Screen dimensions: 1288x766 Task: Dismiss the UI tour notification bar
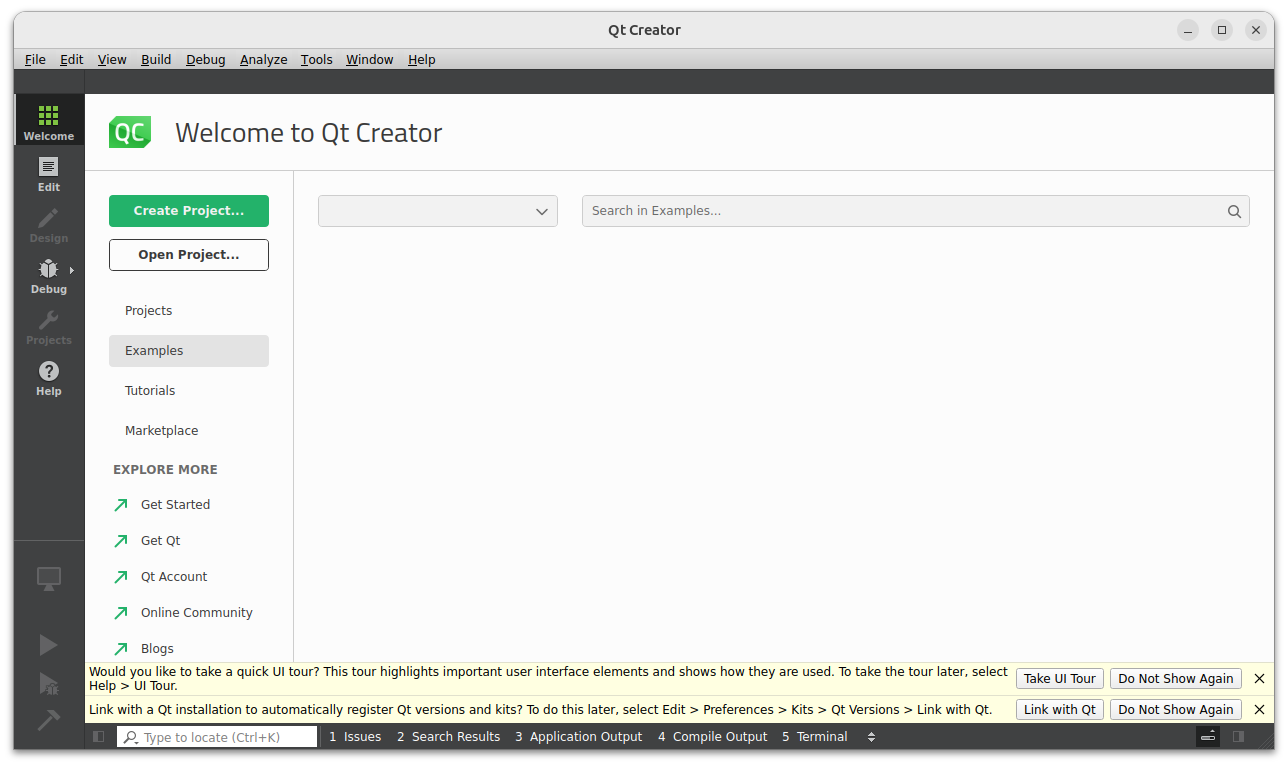[x=1259, y=678]
